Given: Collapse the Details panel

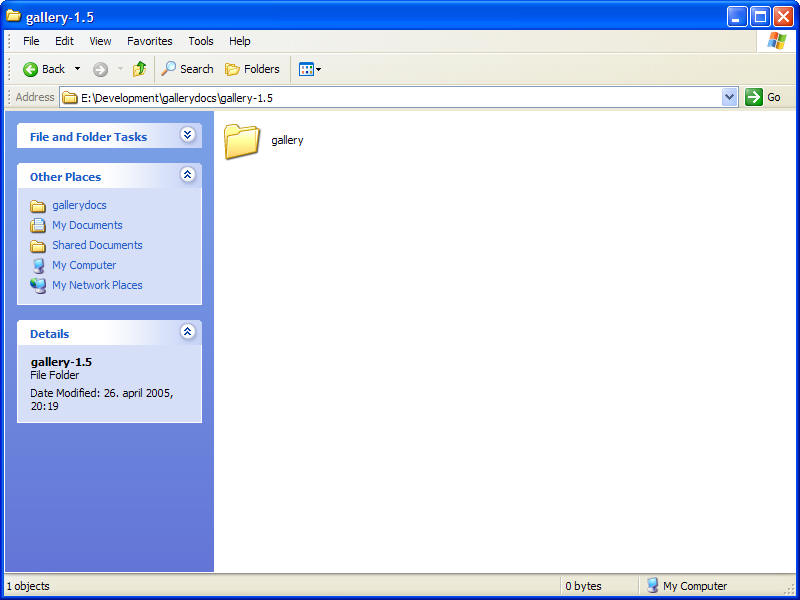Looking at the screenshot, I should (187, 332).
